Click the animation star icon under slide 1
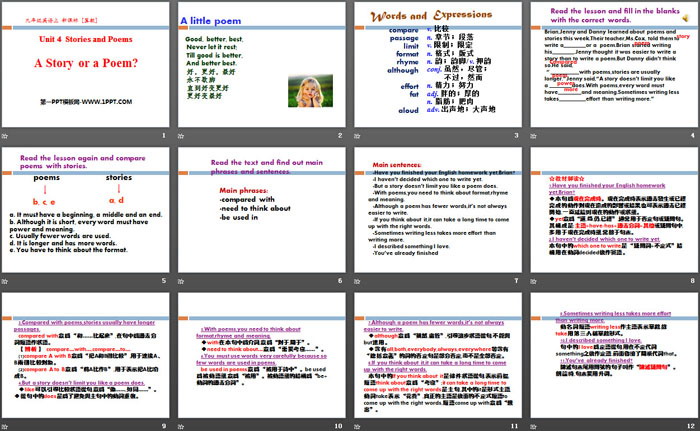 point(5,136)
